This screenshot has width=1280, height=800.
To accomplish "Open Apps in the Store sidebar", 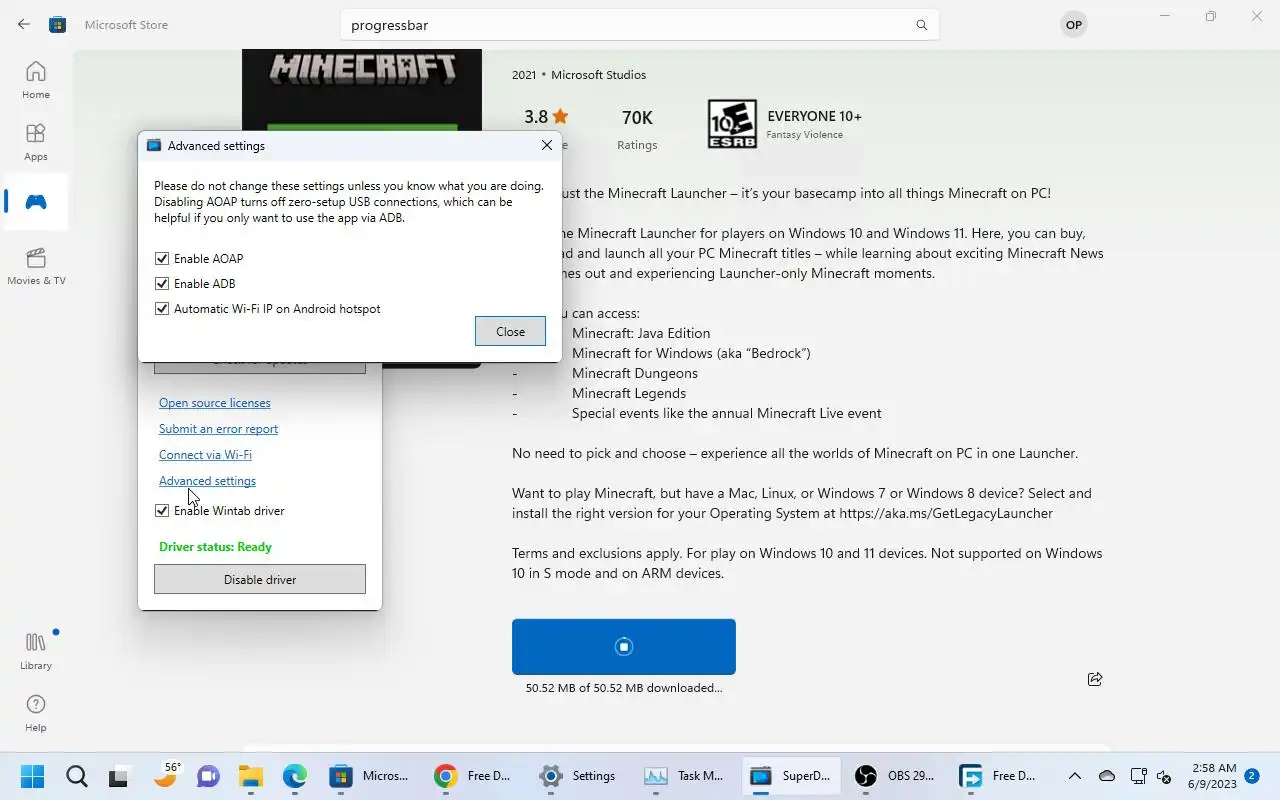I will pos(36,142).
